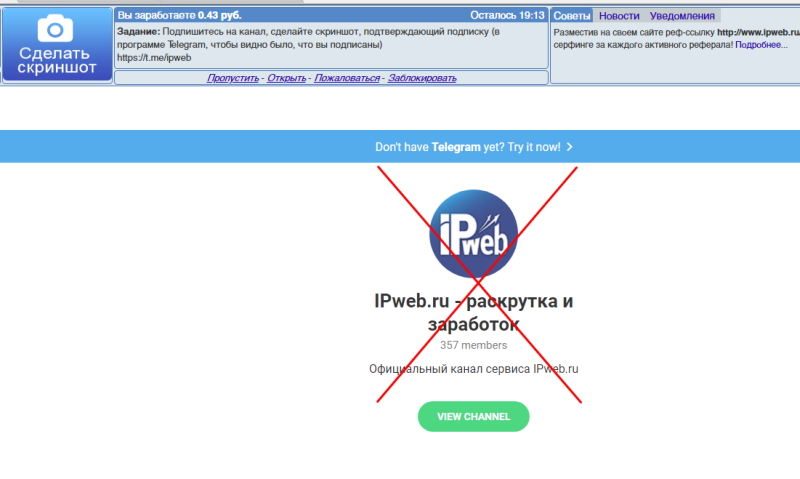Click the 'Вы заработаете 0.43 руб.' header
The image size is (800, 479).
pos(179,16)
